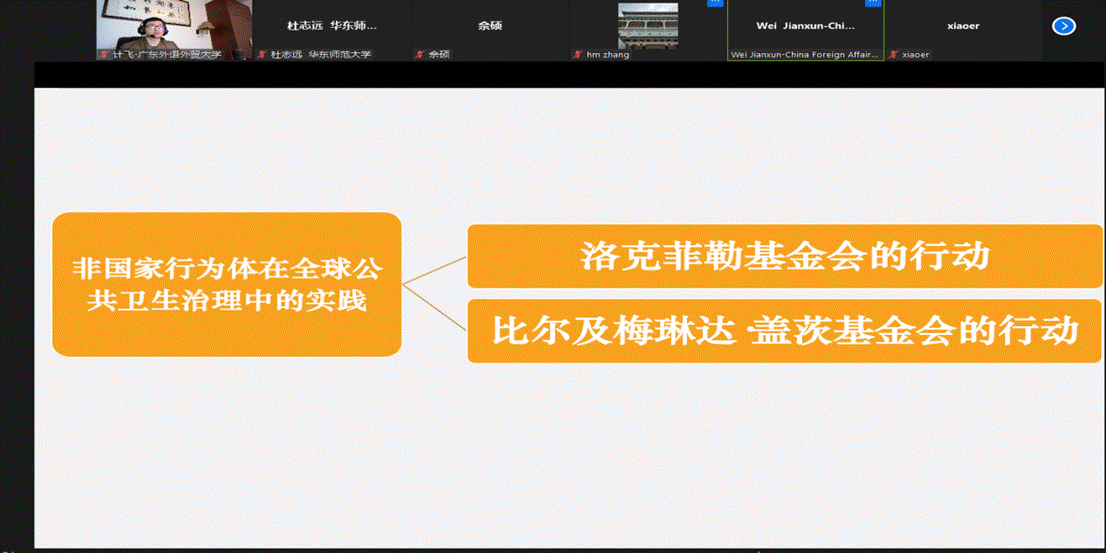The height and width of the screenshot is (553, 1106).
Task: Select hm zhang's building profile picture
Action: point(647,25)
